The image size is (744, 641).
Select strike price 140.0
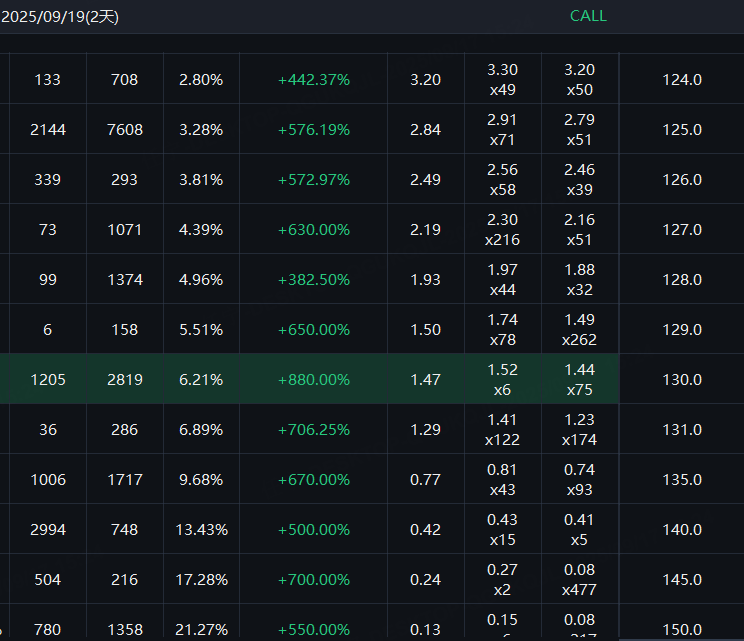coord(682,530)
